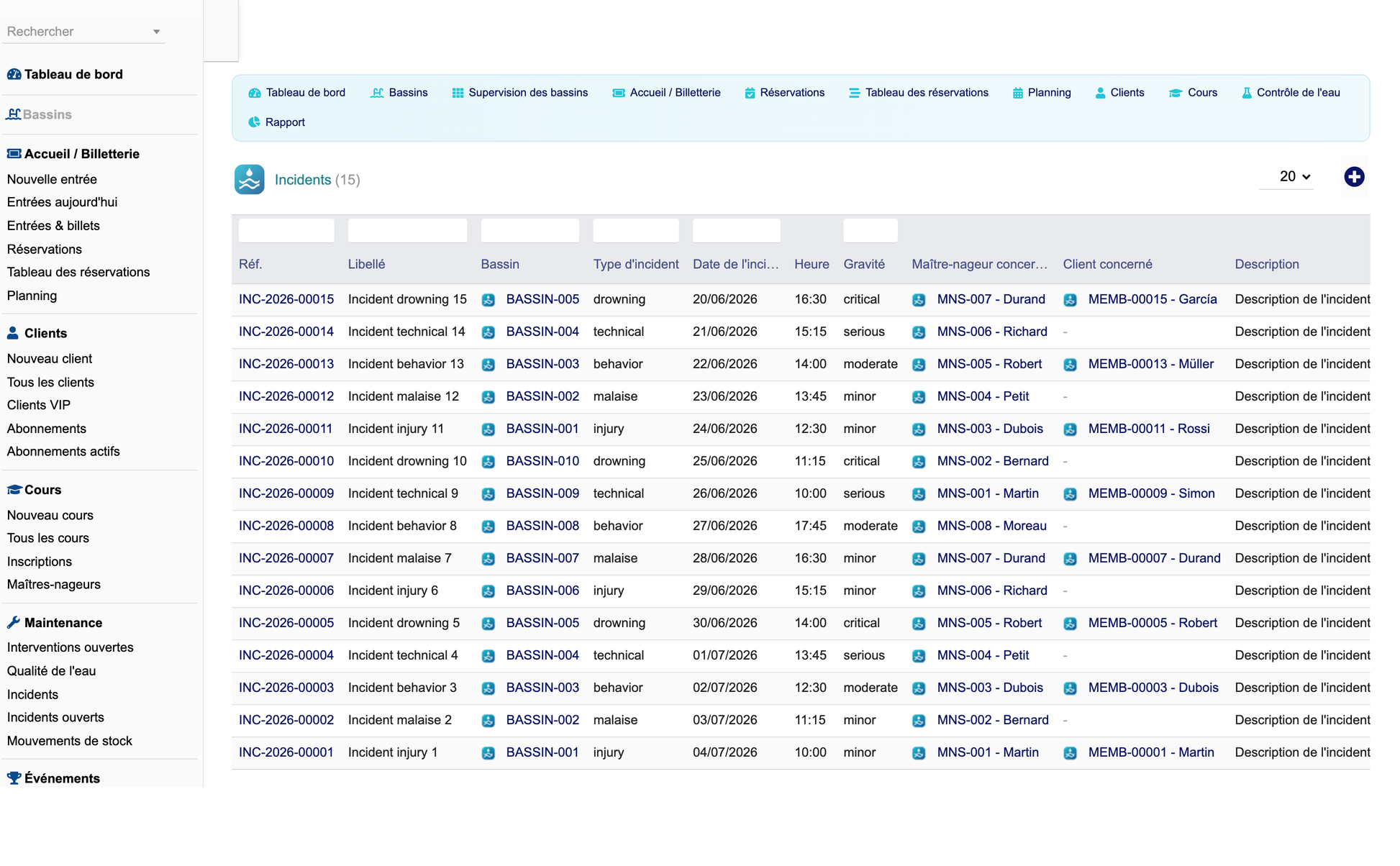Viewport: 1400px width, 866px height.
Task: Click the Gravité filter field
Action: [x=871, y=230]
